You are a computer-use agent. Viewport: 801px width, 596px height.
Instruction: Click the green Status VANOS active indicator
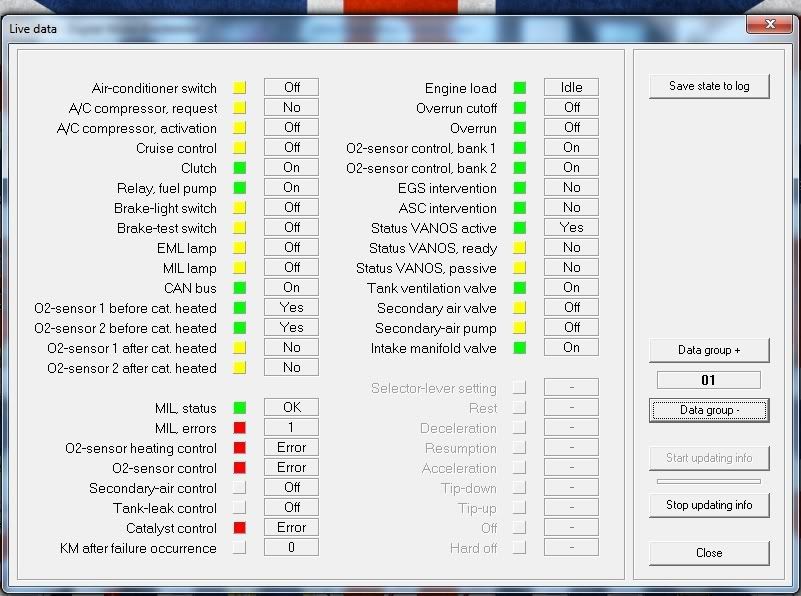[x=519, y=228]
